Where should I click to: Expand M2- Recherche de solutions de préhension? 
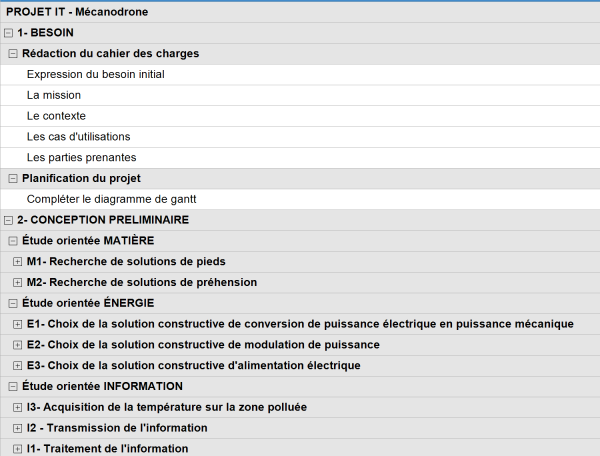(x=18, y=283)
